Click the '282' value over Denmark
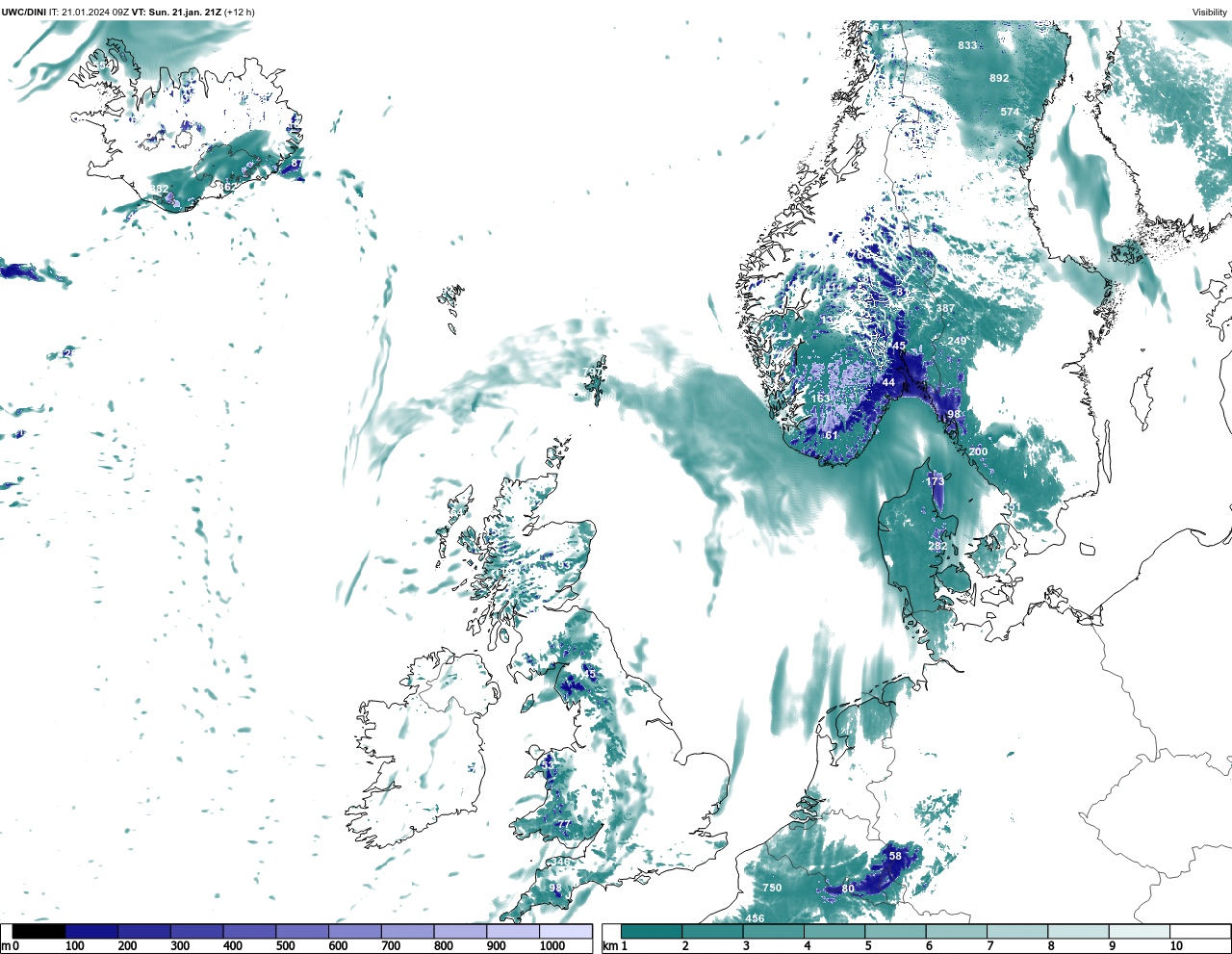Image resolution: width=1232 pixels, height=954 pixels. click(x=937, y=546)
